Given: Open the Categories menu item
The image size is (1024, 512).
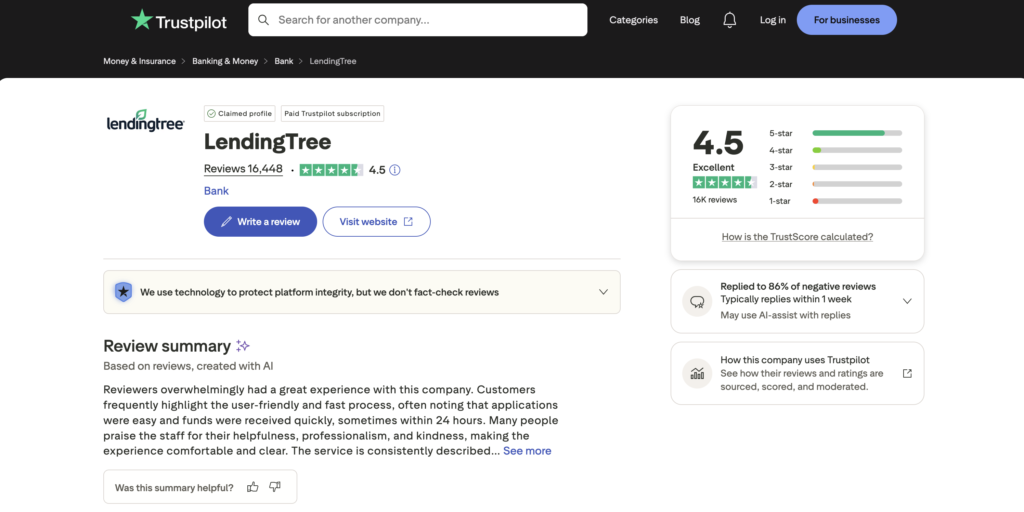Looking at the screenshot, I should [633, 20].
